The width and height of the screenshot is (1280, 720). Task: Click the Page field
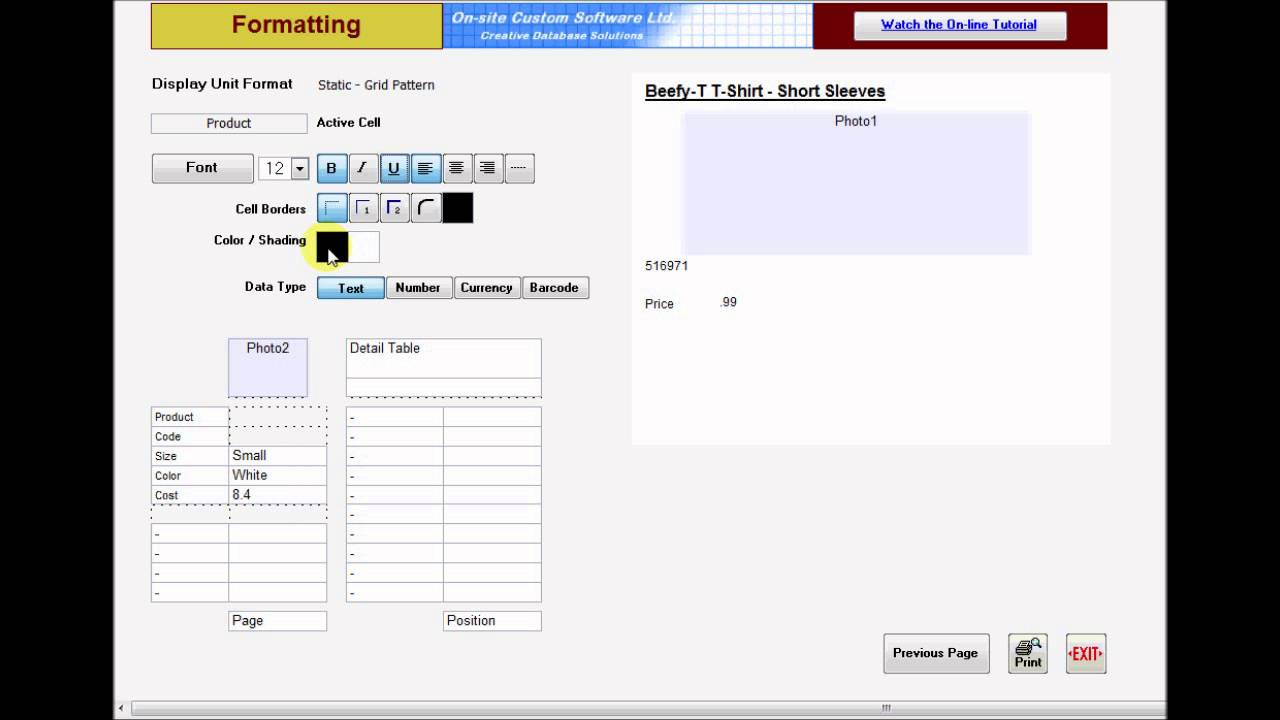click(x=277, y=621)
